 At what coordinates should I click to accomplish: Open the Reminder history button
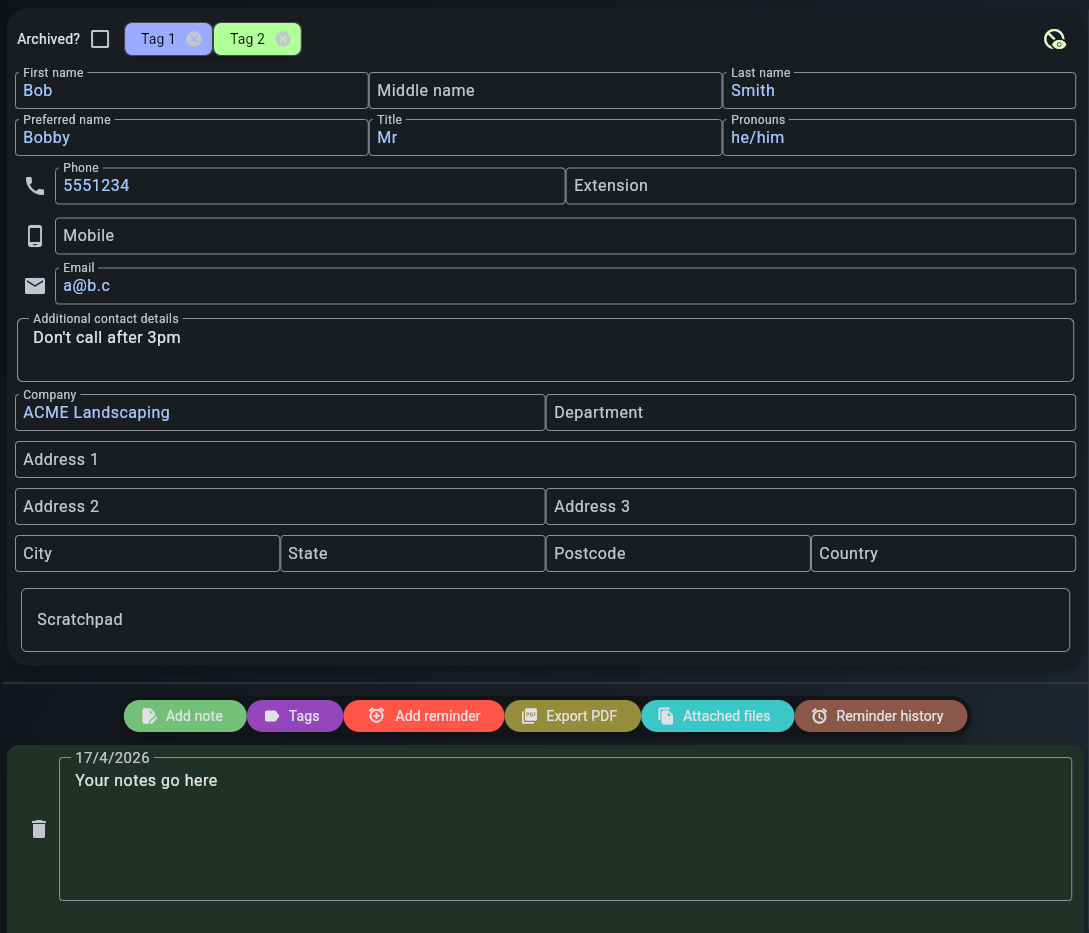pyautogui.click(x=881, y=716)
